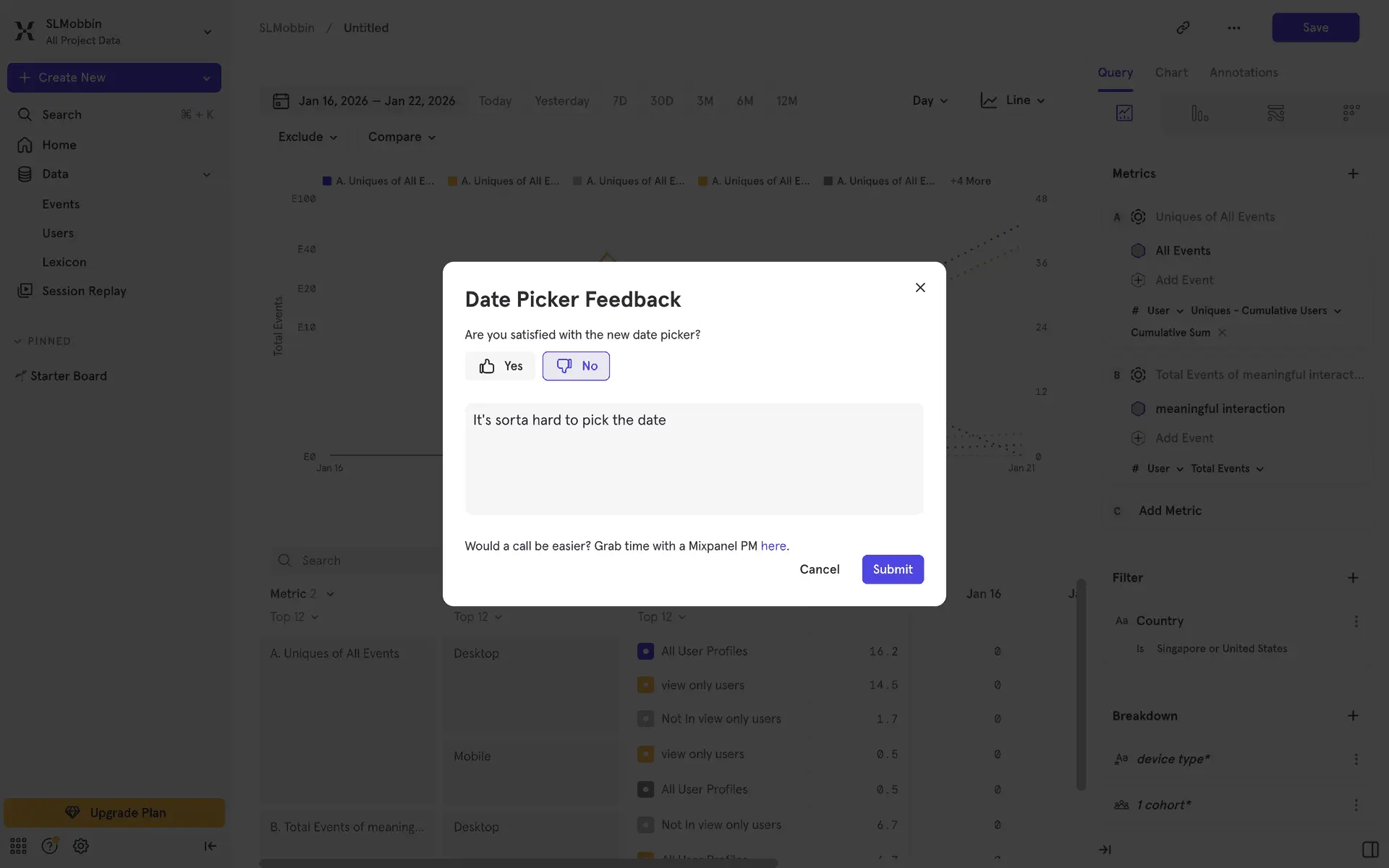The image size is (1389, 868).
Task: Cancel the feedback dialog
Action: coord(819,569)
